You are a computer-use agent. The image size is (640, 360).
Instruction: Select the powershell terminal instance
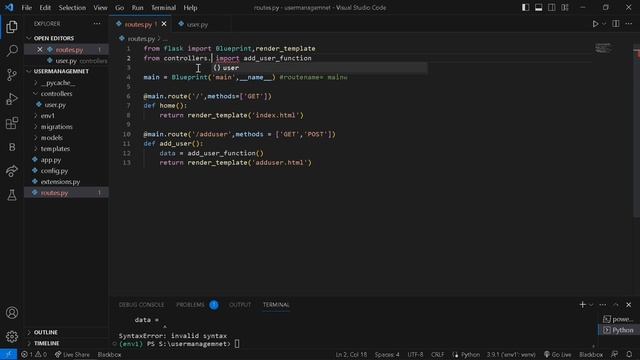pos(618,319)
